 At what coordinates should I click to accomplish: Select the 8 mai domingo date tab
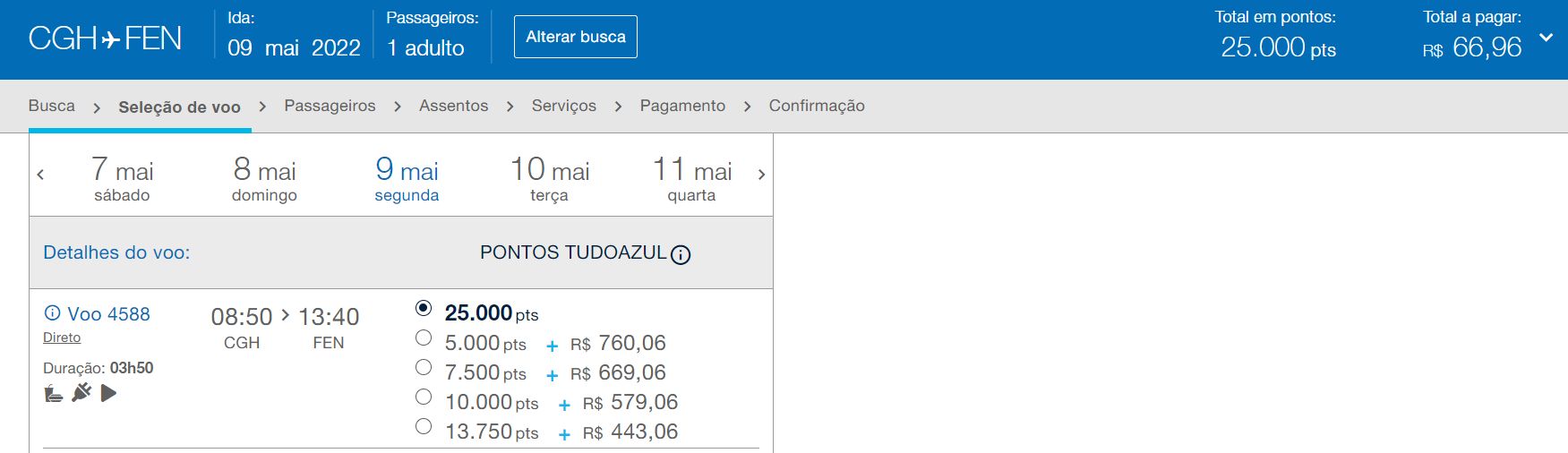click(x=264, y=178)
